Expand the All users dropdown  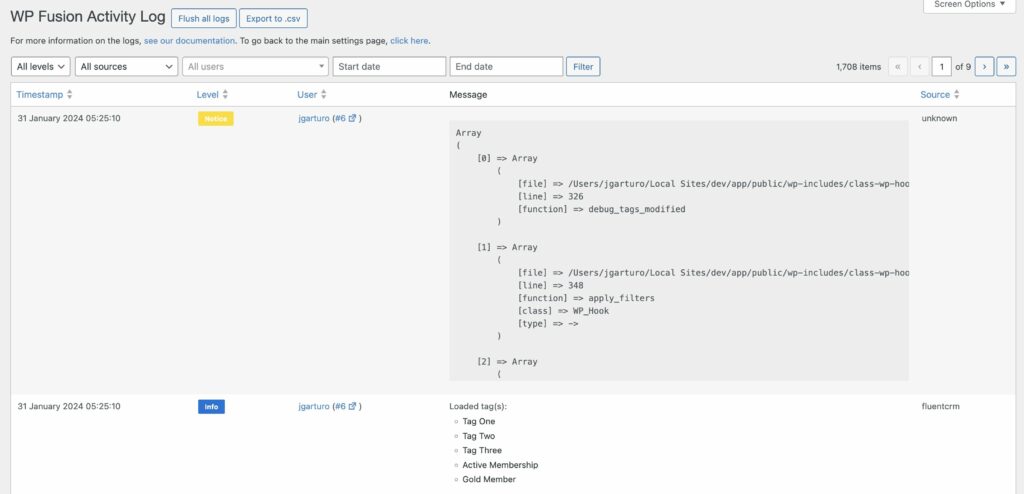pyautogui.click(x=255, y=67)
